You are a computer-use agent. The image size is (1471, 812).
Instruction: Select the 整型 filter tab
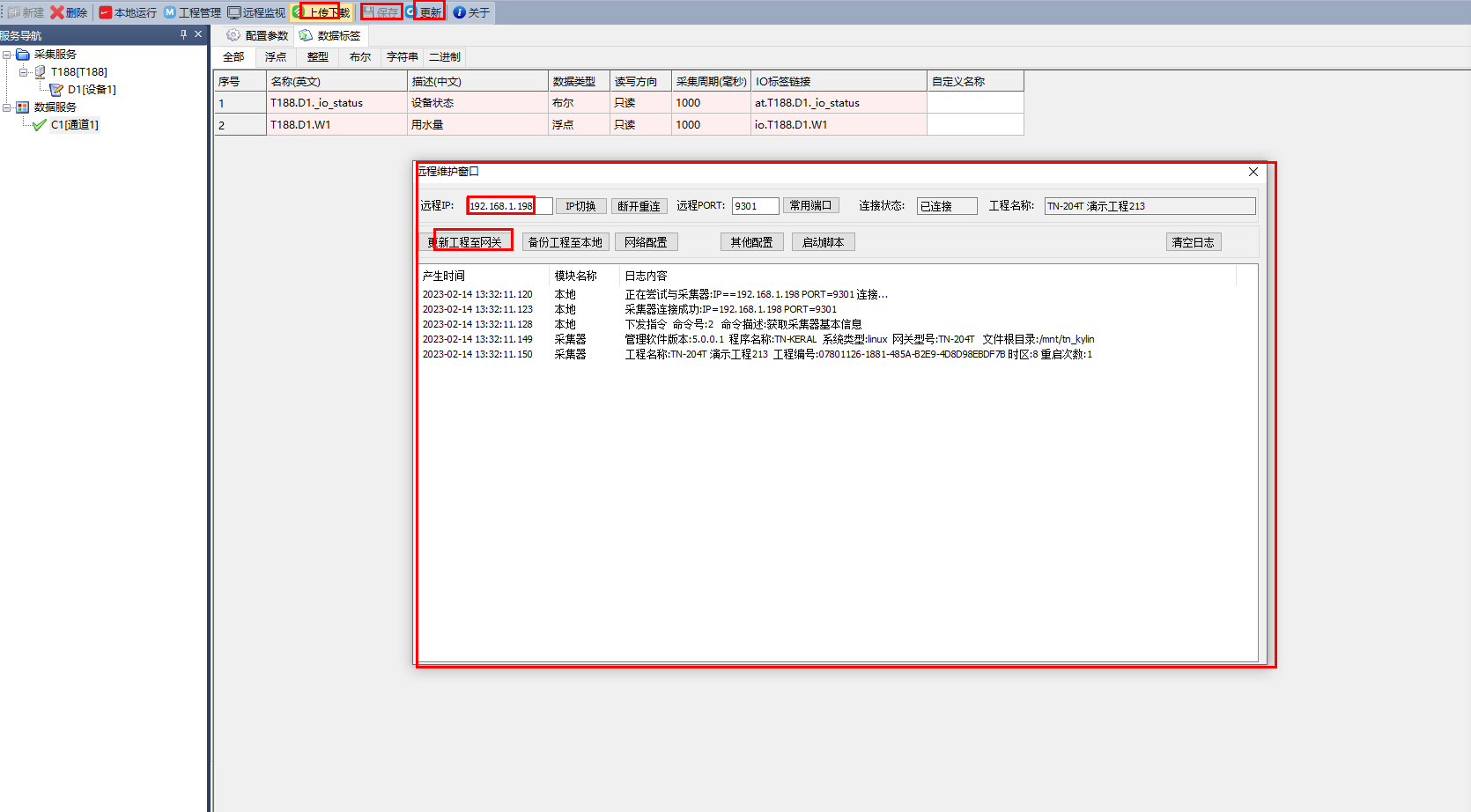click(318, 57)
